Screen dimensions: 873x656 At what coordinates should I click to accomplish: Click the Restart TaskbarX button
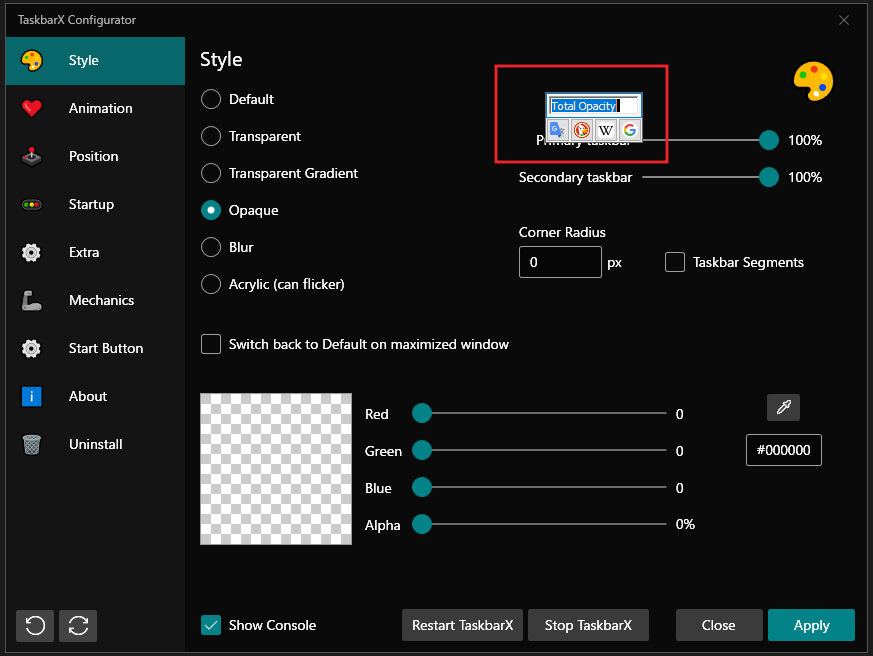tap(462, 625)
